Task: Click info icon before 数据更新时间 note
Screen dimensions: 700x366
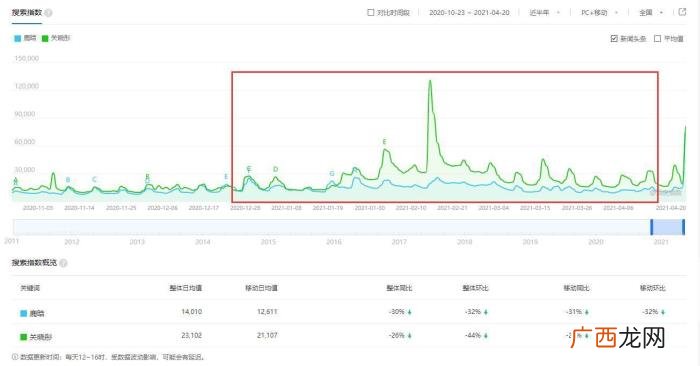Action: (x=15, y=357)
